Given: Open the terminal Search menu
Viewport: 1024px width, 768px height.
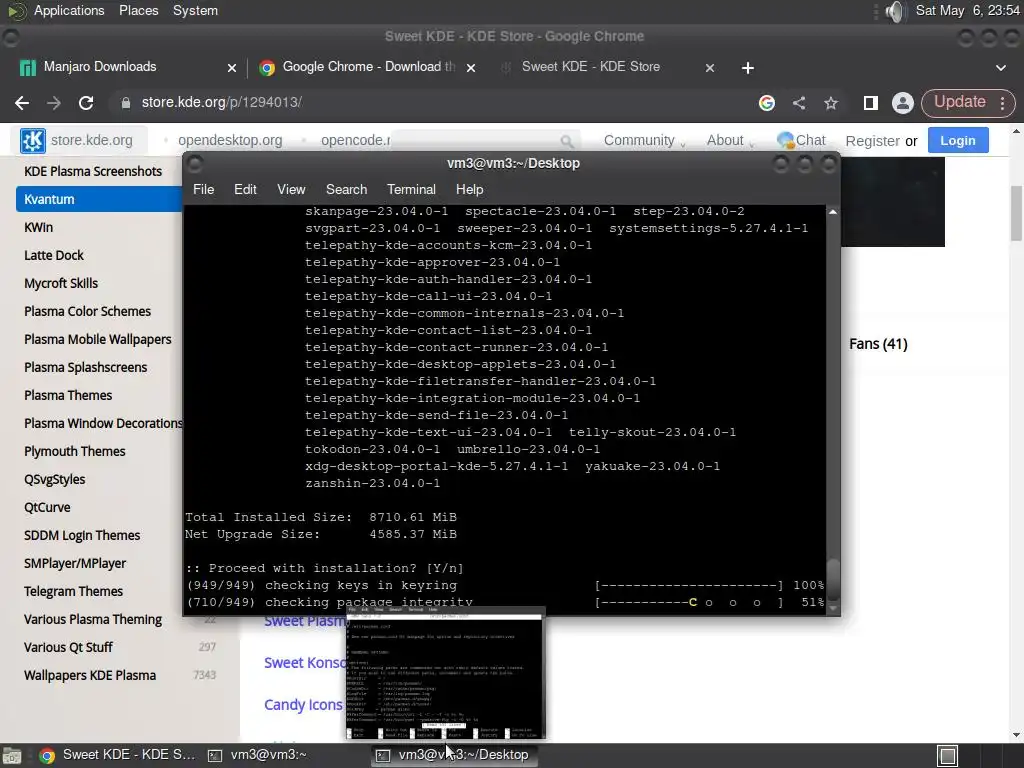Looking at the screenshot, I should coord(346,189).
